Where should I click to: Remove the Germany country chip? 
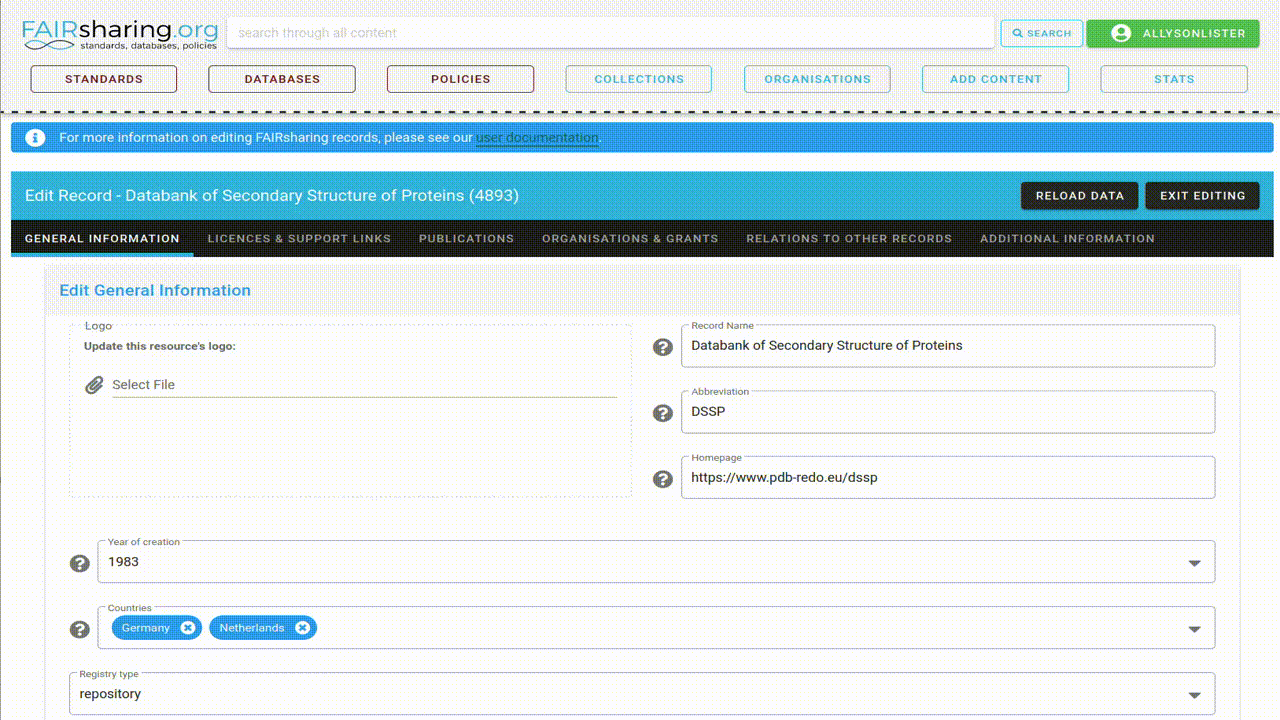[187, 628]
